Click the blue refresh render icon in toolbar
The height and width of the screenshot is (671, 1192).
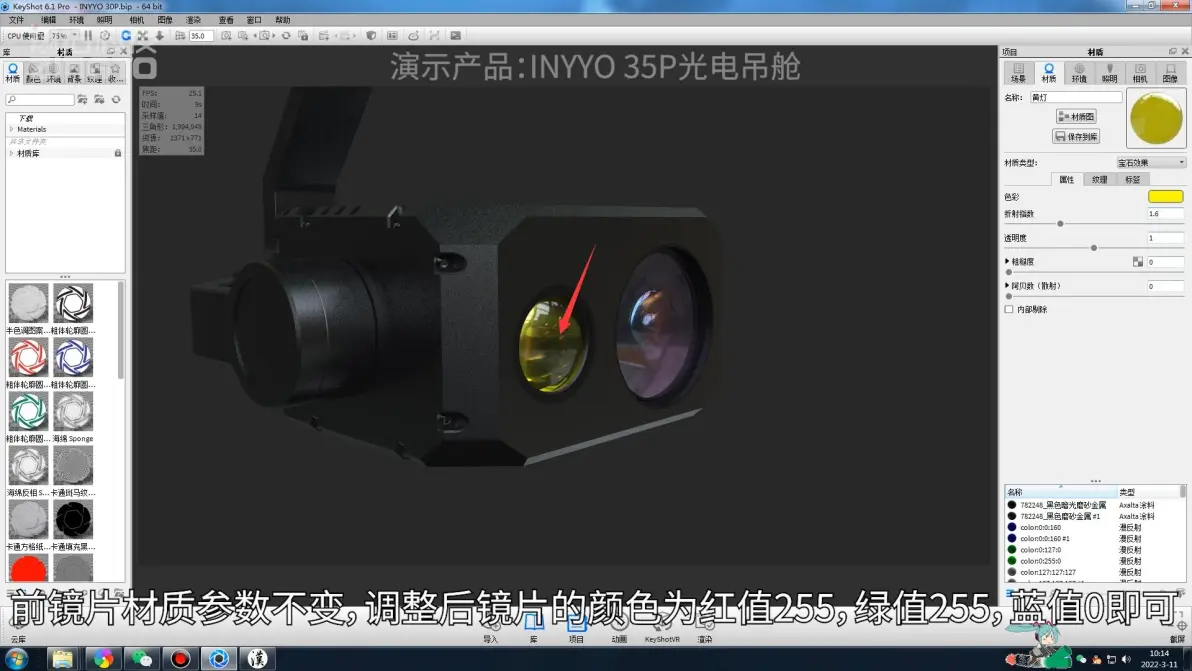click(126, 36)
